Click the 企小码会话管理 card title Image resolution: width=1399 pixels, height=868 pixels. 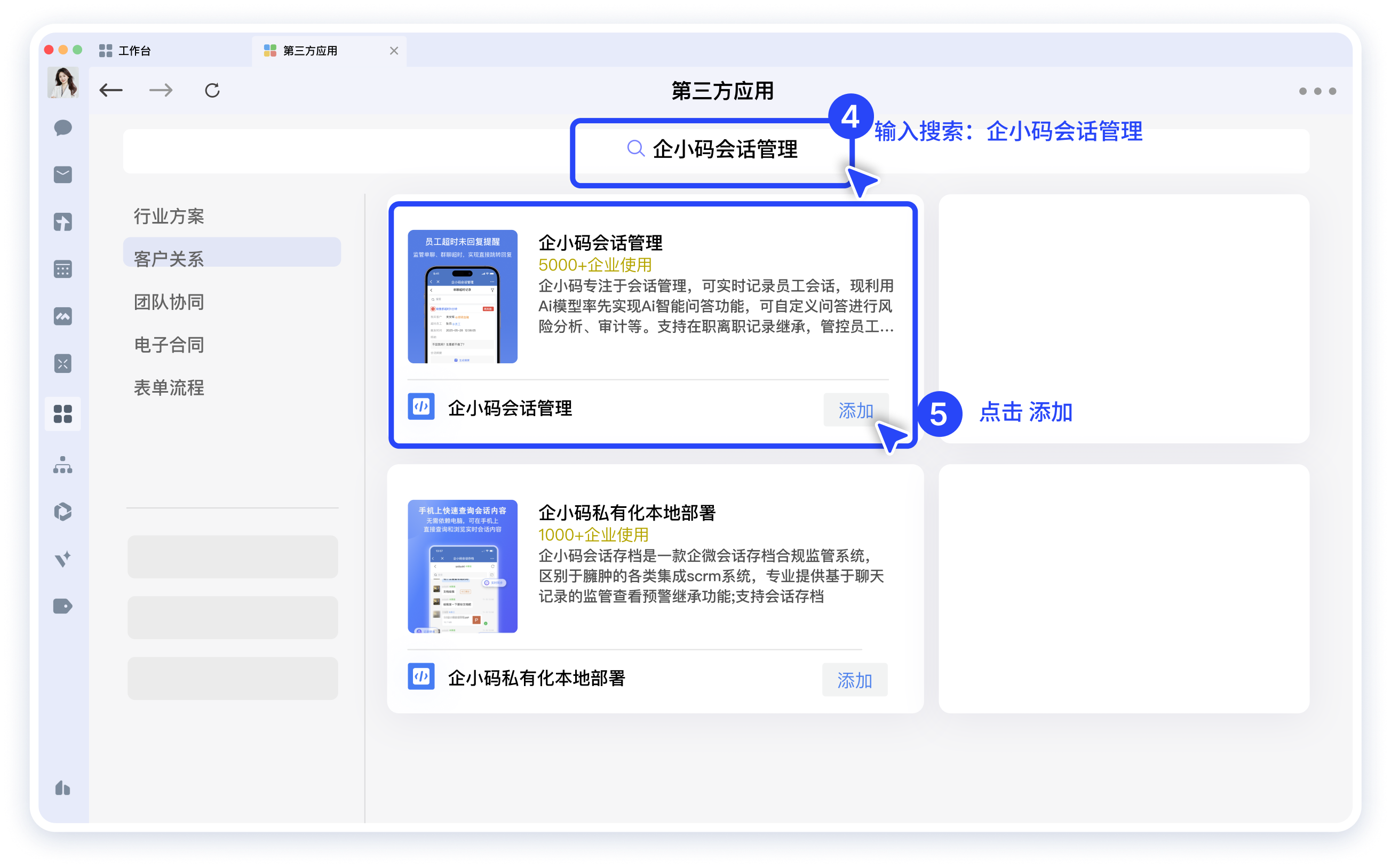pos(600,242)
